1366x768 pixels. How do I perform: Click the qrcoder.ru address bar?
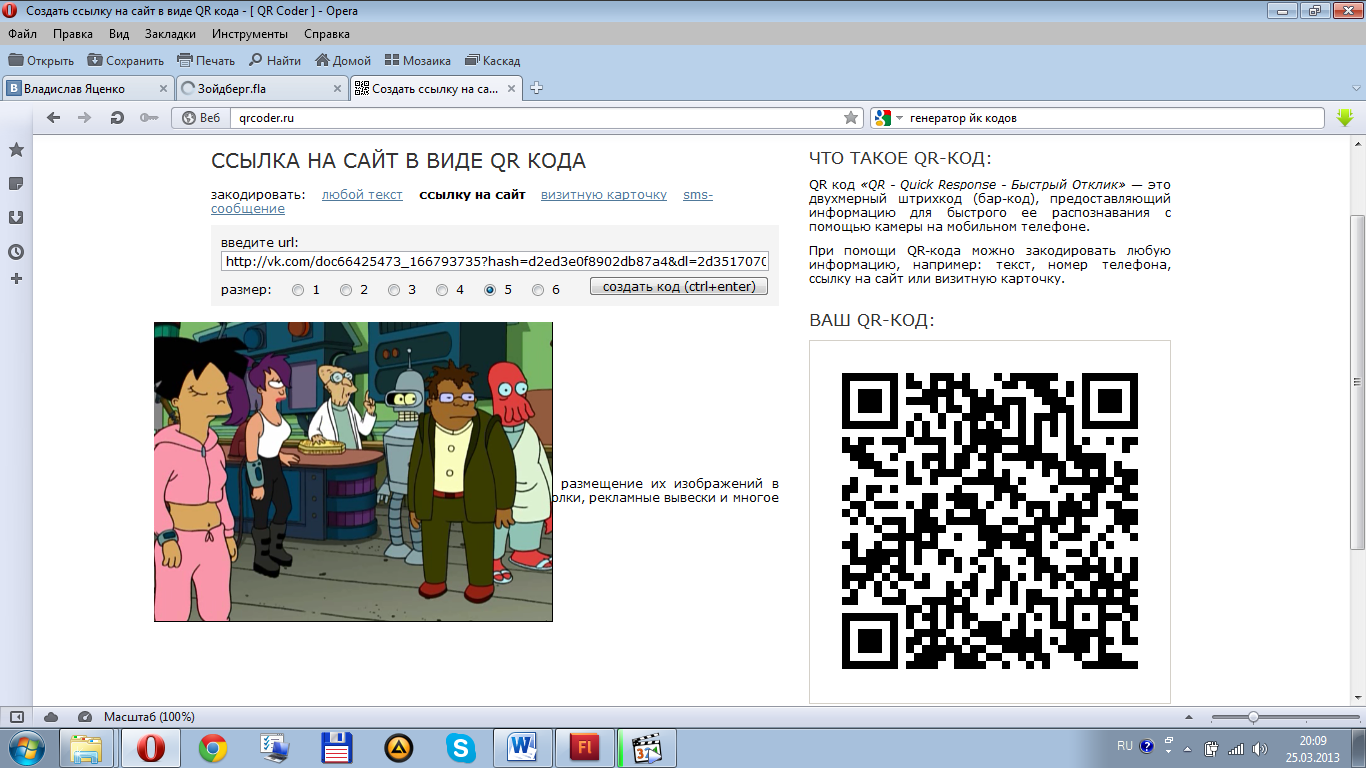click(537, 117)
